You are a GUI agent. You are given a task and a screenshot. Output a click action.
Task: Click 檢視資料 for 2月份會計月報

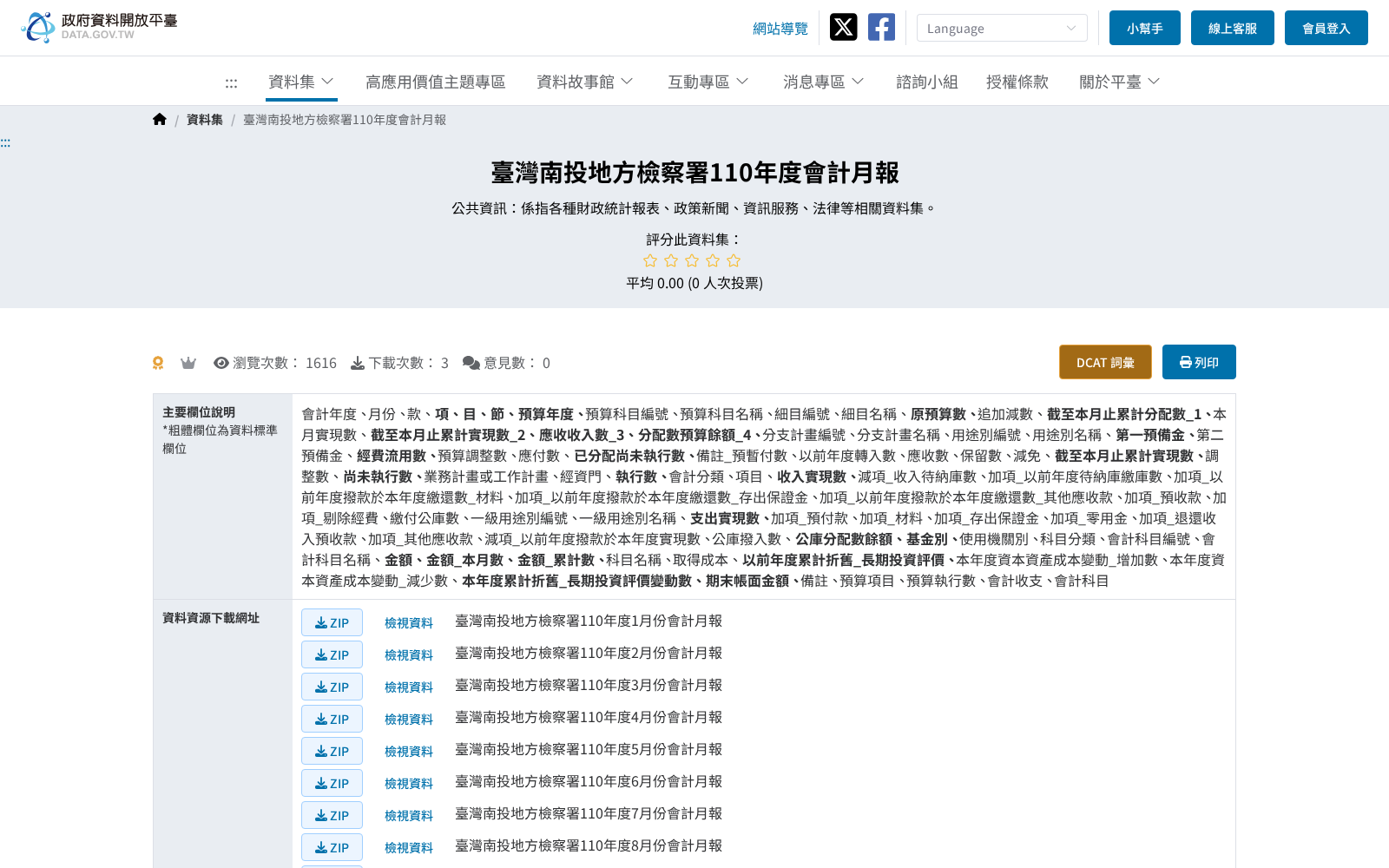point(409,654)
